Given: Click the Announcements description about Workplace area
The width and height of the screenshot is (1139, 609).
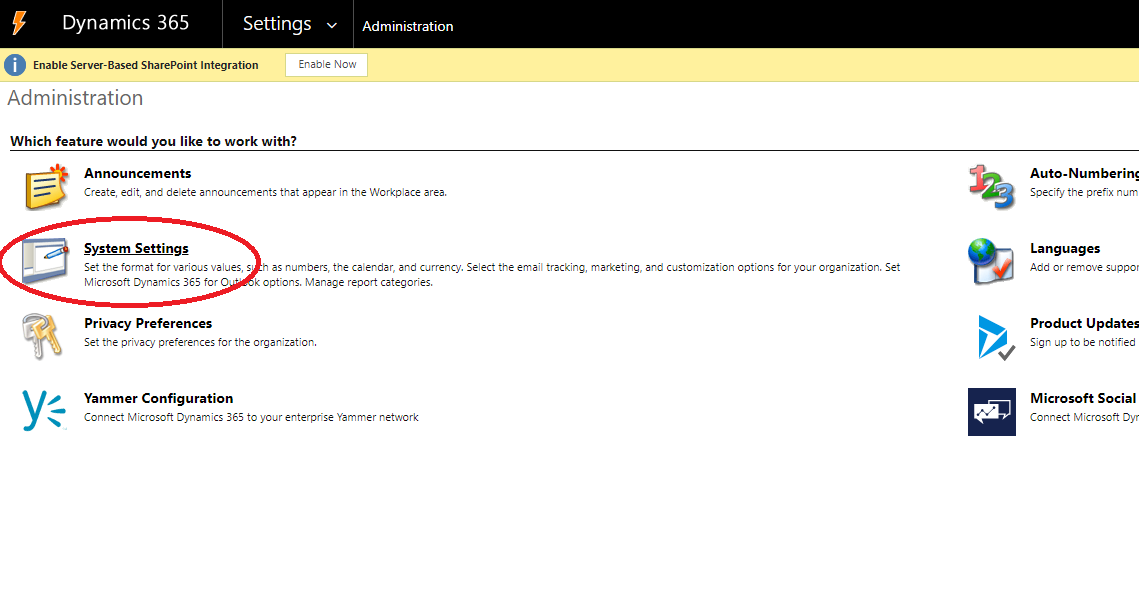Looking at the screenshot, I should tap(265, 193).
